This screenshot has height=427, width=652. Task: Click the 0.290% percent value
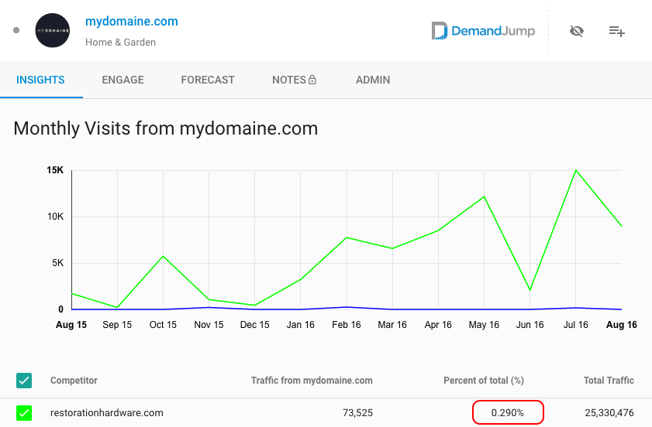[x=507, y=413]
